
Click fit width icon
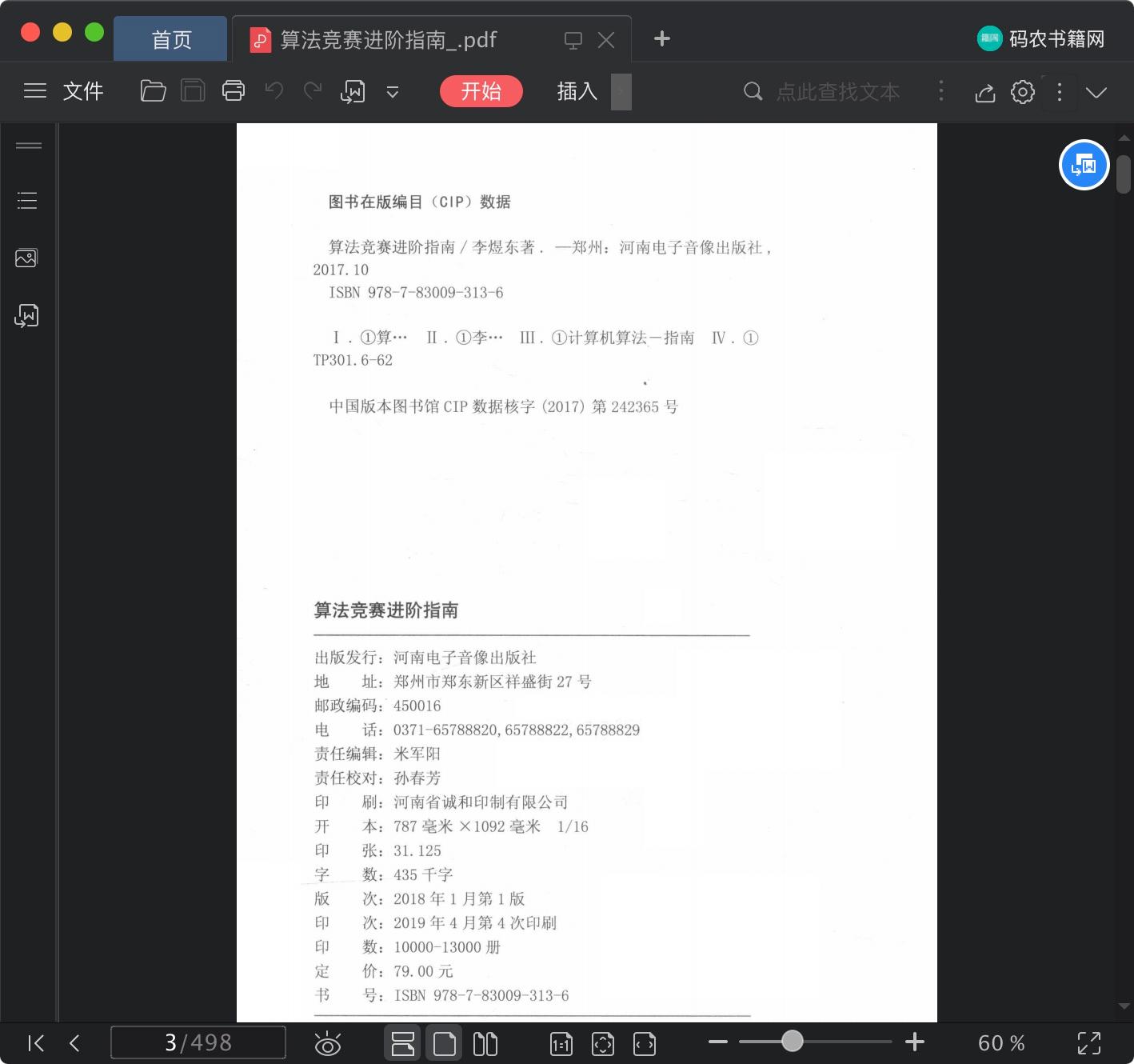[x=645, y=1044]
